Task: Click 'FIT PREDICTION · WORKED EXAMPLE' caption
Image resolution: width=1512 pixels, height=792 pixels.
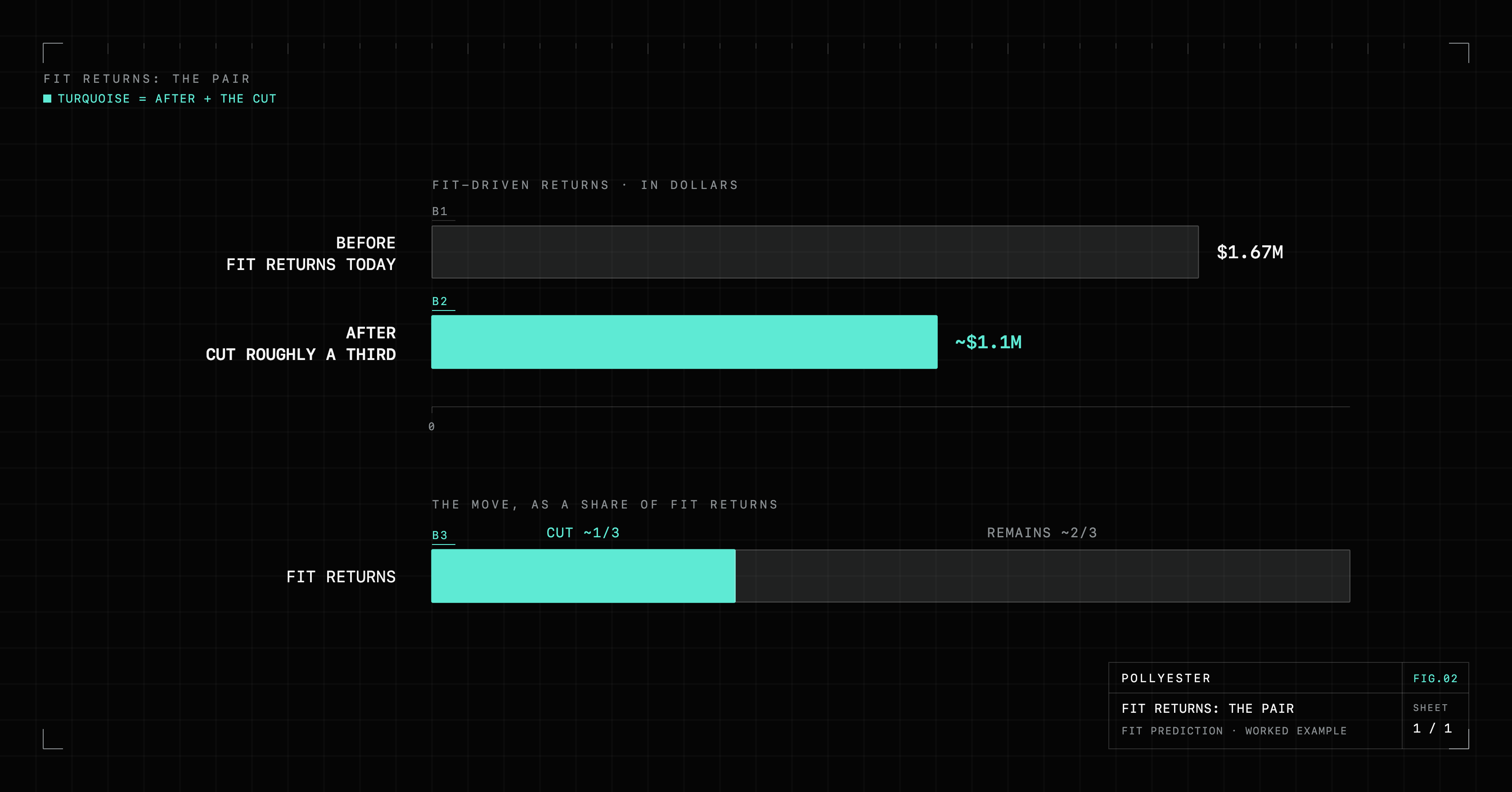Action: pos(1234,731)
